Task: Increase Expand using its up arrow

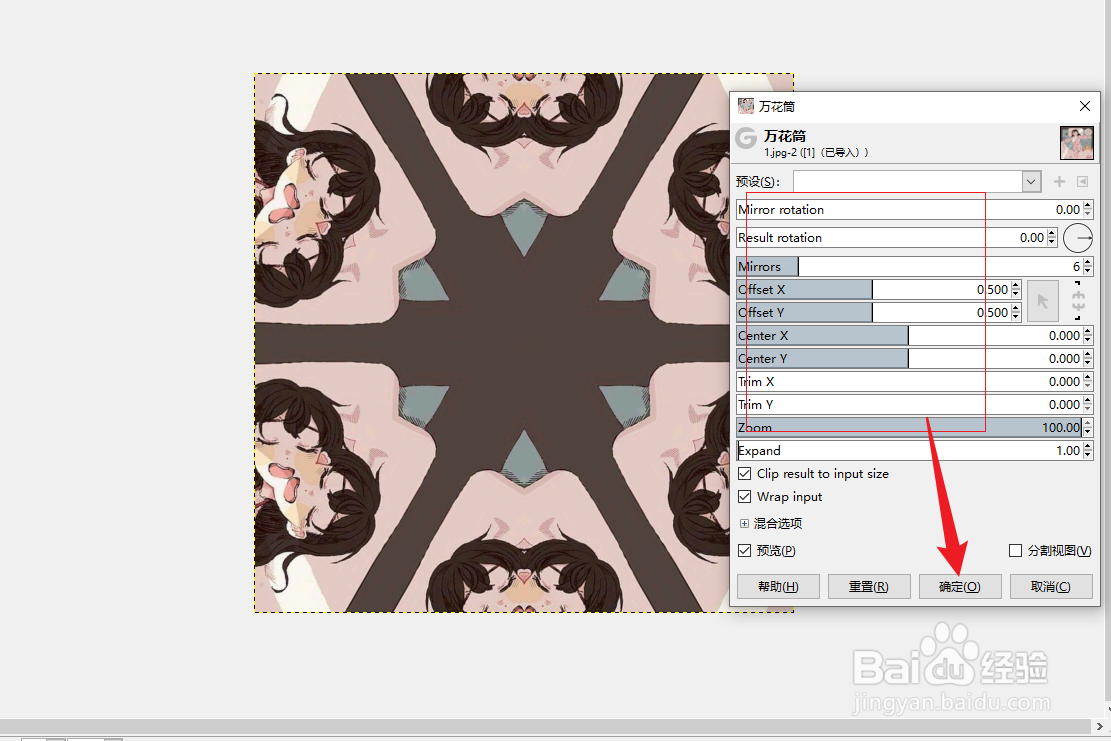Action: point(1088,446)
